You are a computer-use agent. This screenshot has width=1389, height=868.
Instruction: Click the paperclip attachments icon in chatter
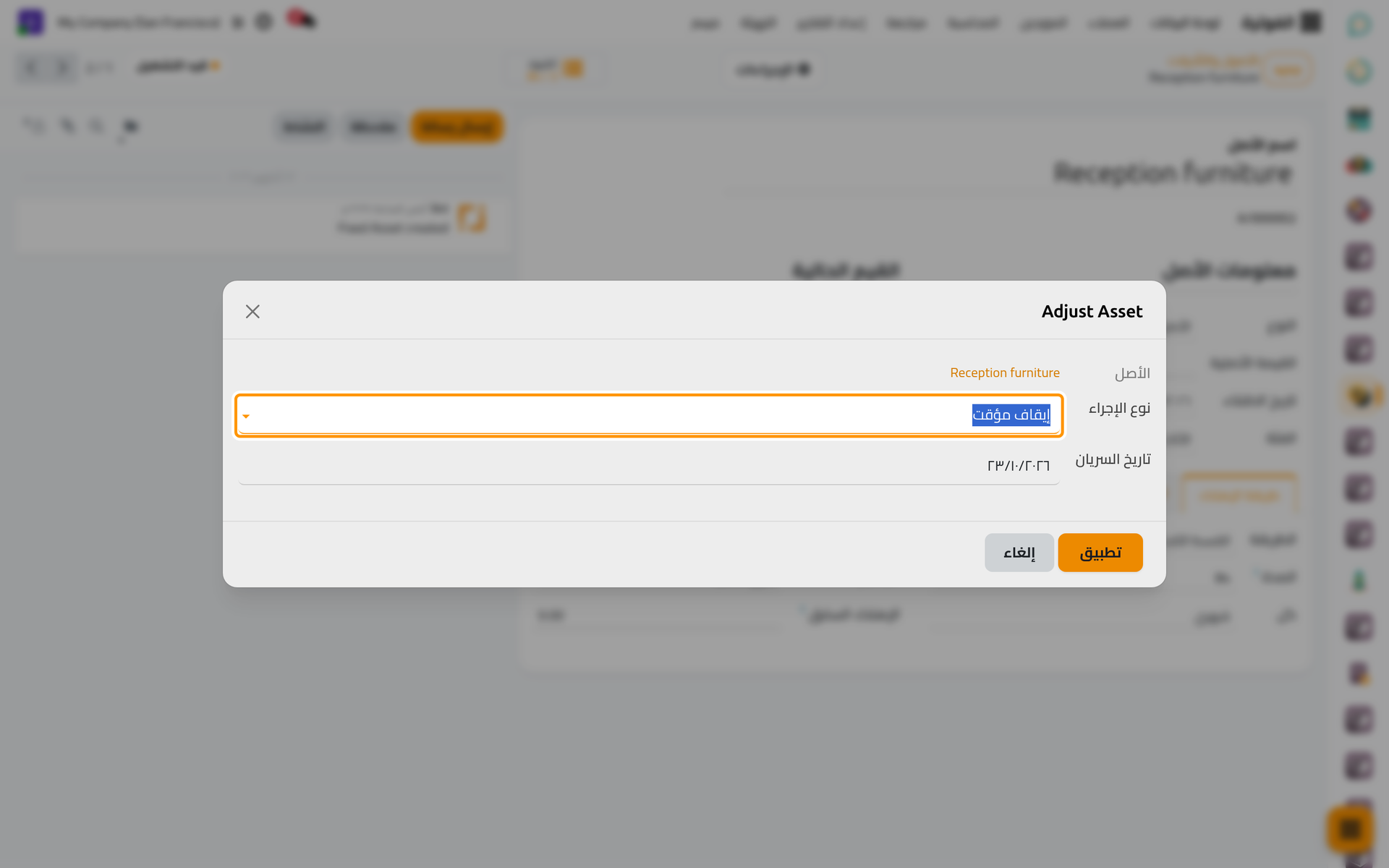67,127
